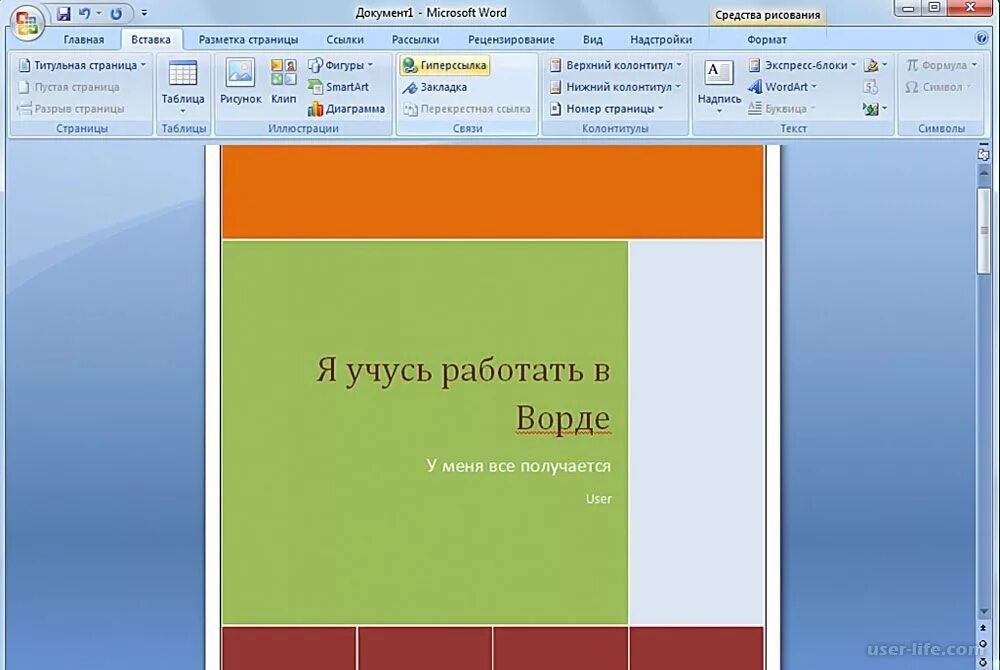Switch to the Формат drawing tools tab
Viewport: 1000px width, 670px height.
(767, 40)
